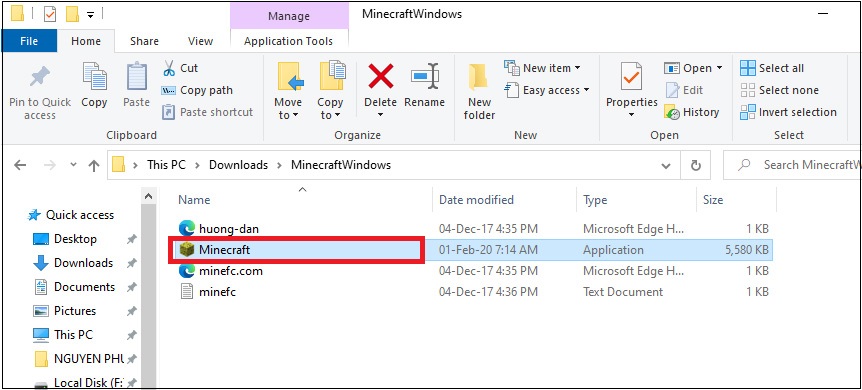862x390 pixels.
Task: Click Select all in Select group
Action: 772,68
